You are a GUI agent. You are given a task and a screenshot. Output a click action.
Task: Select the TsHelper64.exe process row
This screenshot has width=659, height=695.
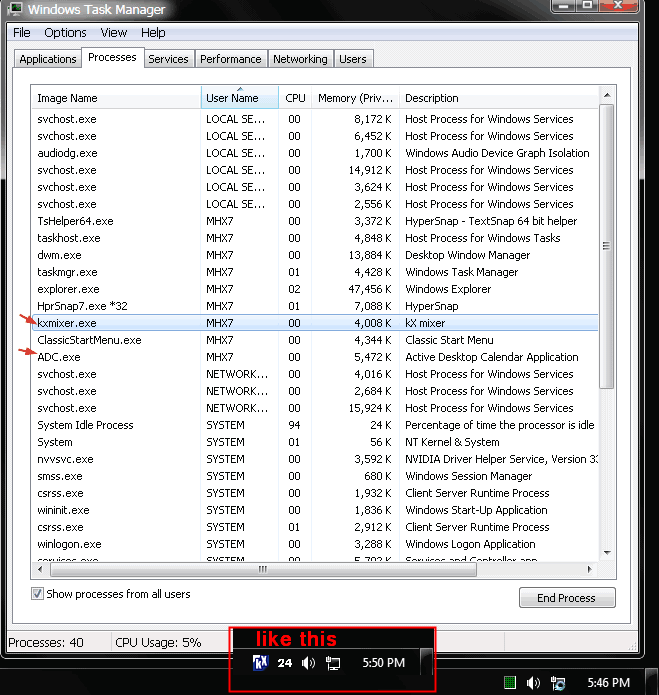pyautogui.click(x=315, y=221)
